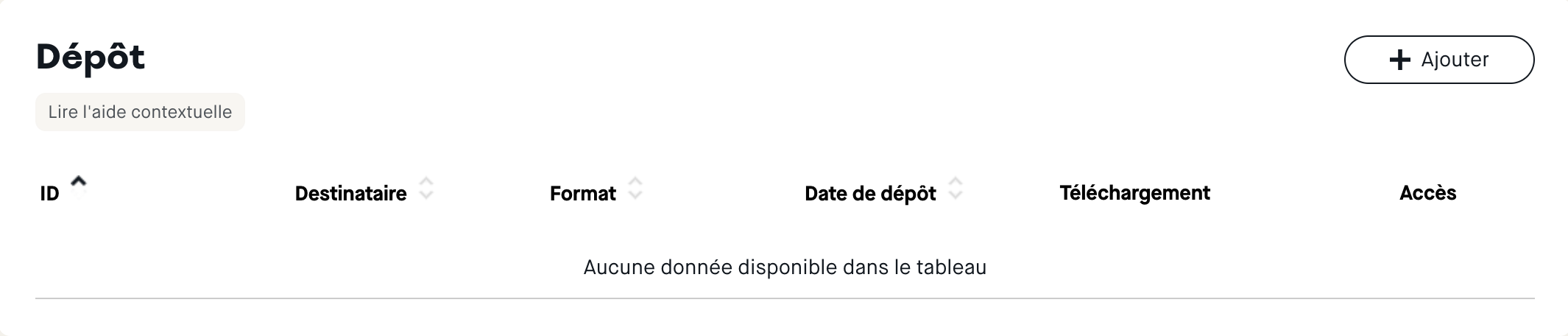This screenshot has height=336, width=1568.
Task: Click the up chevron next to Format
Action: click(x=635, y=181)
